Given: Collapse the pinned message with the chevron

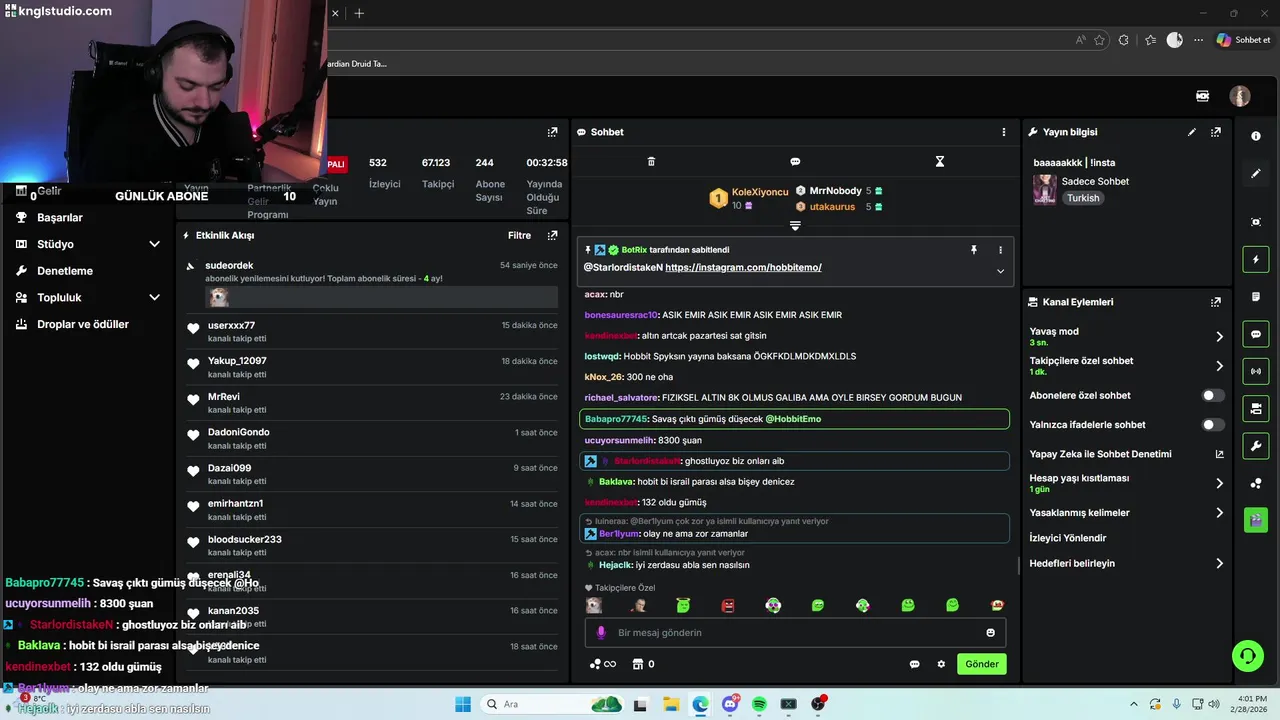Looking at the screenshot, I should point(1000,271).
